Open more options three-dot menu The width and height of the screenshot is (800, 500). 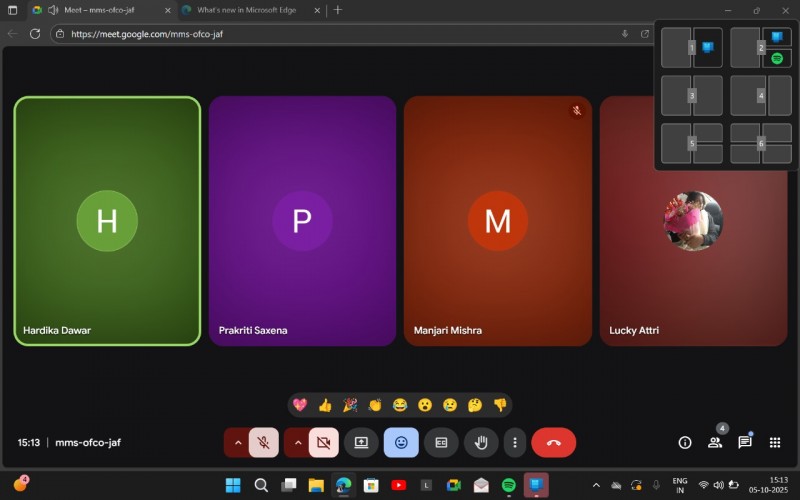coord(515,442)
